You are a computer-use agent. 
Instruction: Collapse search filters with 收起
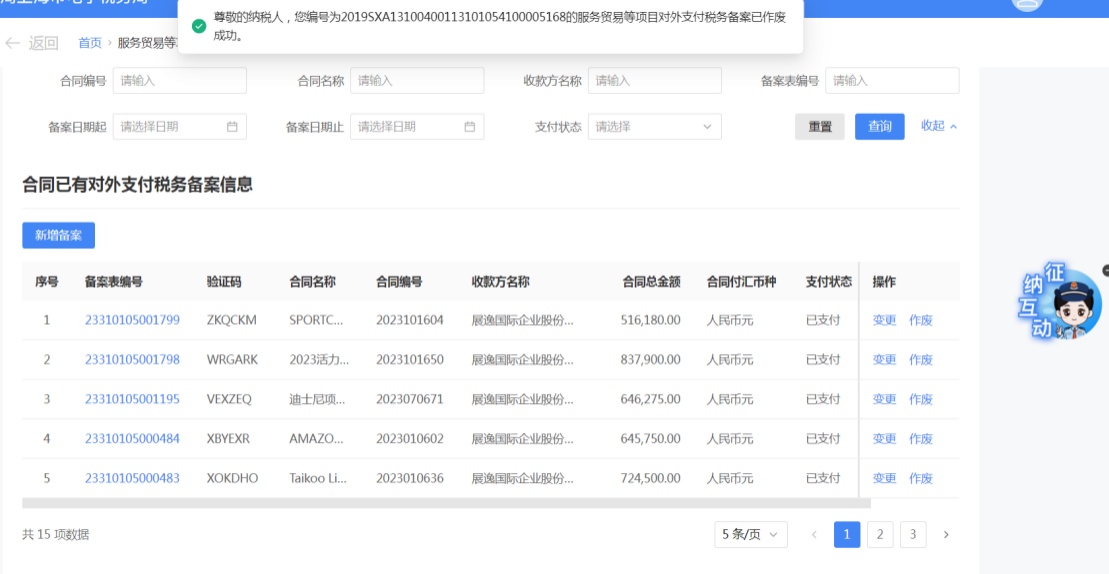click(x=938, y=126)
